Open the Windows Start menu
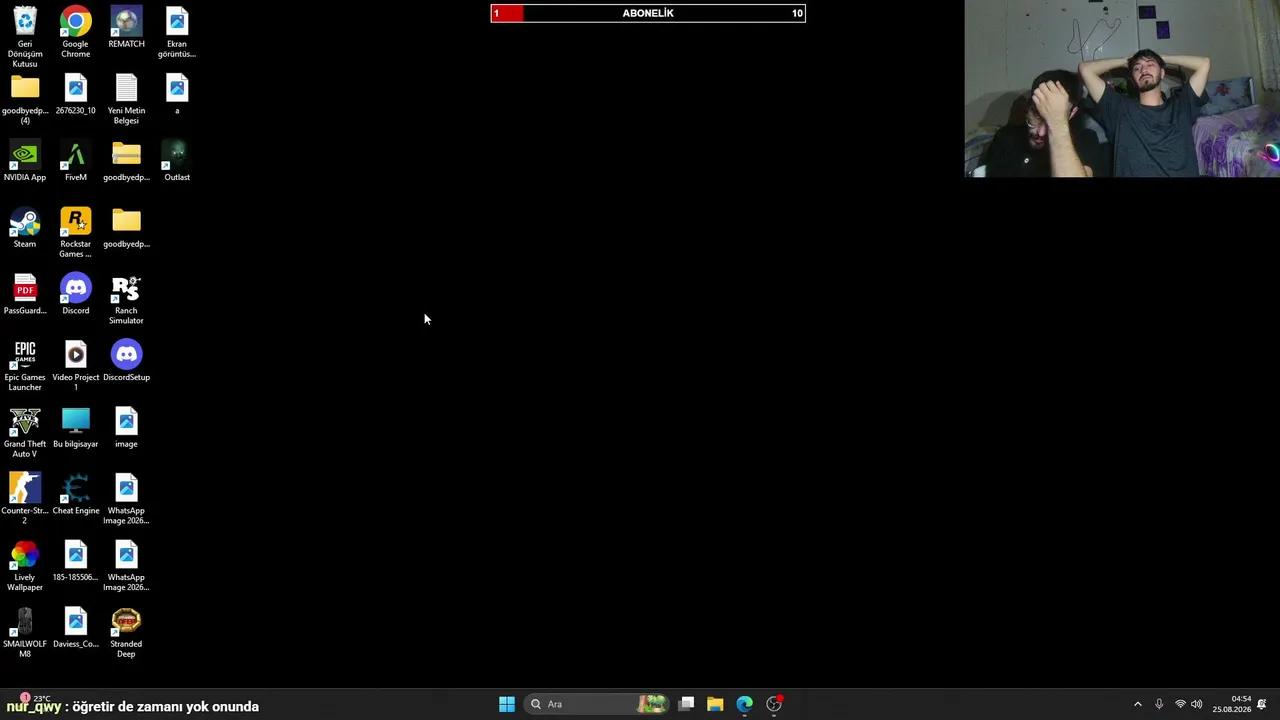The height and width of the screenshot is (720, 1280). pyautogui.click(x=507, y=704)
